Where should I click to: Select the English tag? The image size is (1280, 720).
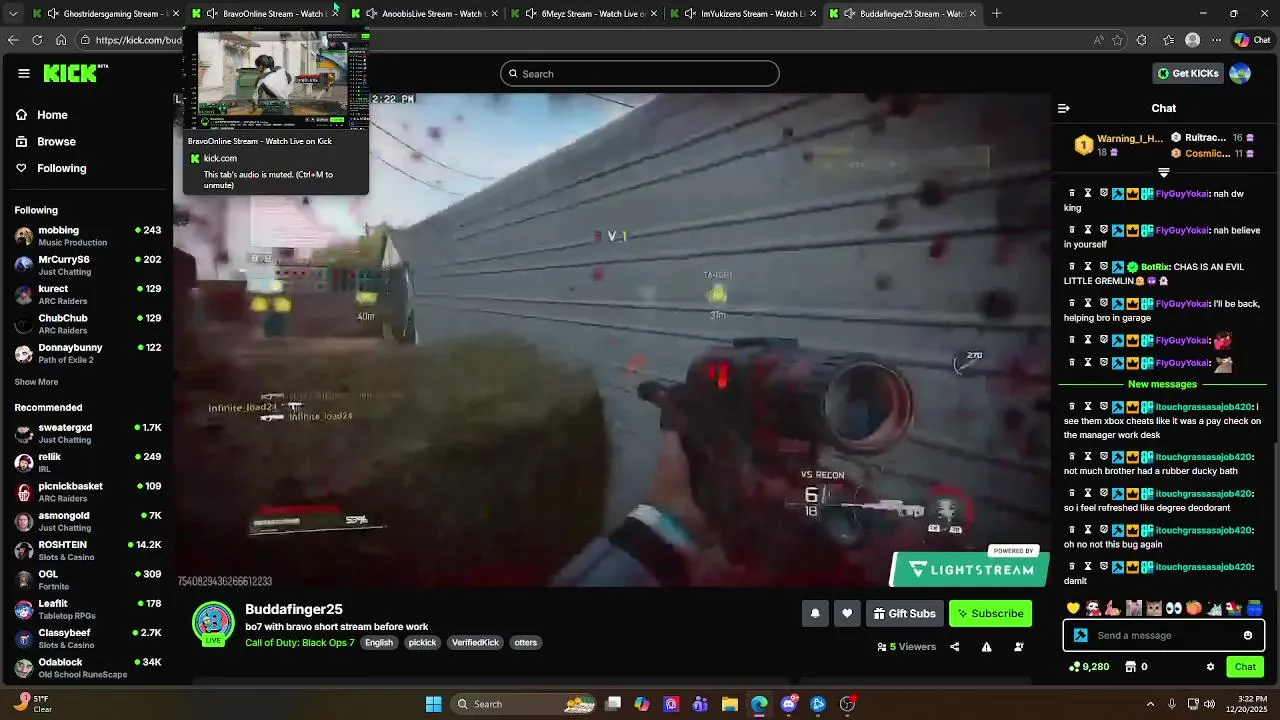coord(379,643)
